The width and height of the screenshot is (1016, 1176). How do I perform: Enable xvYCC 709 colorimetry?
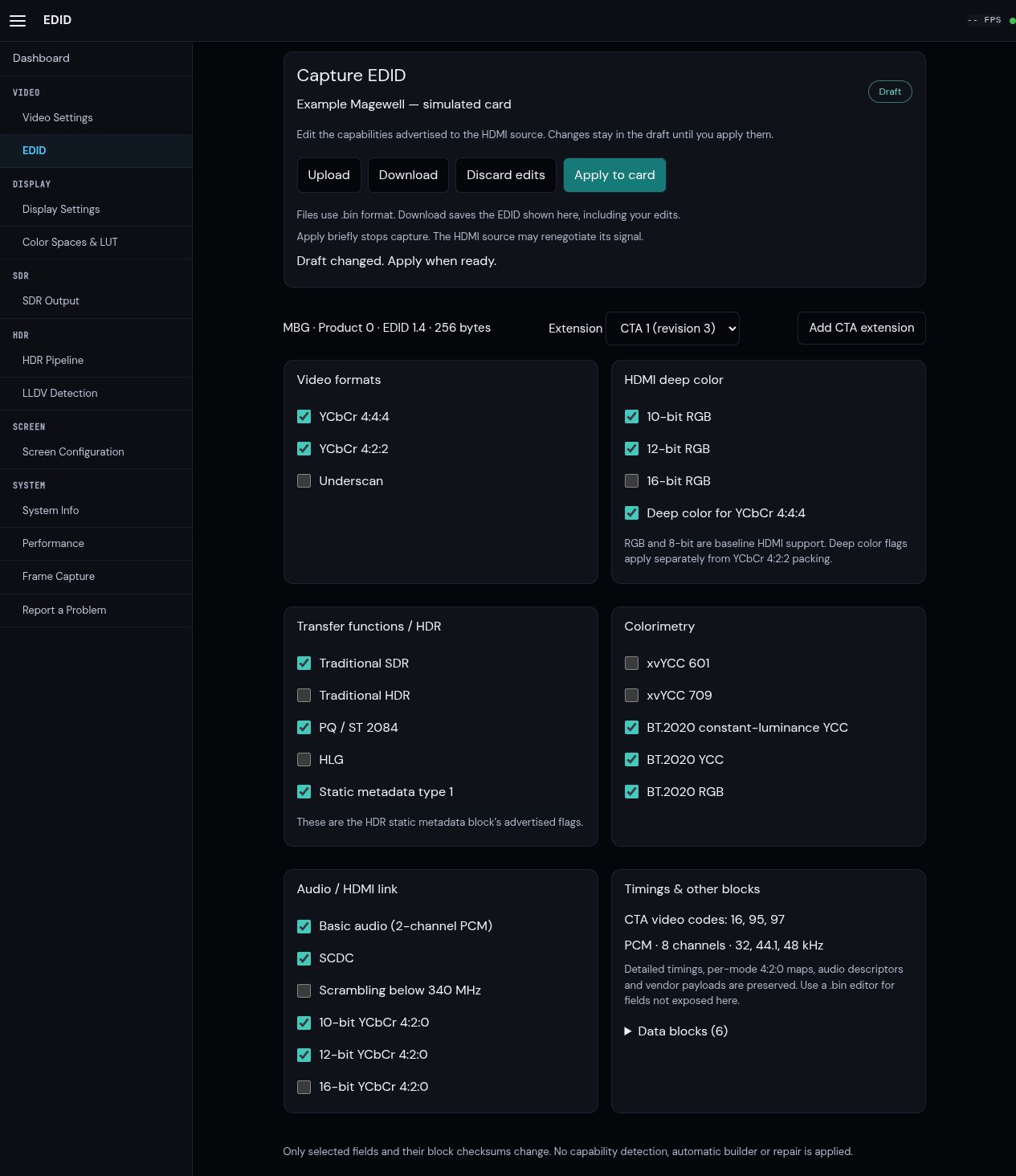pyautogui.click(x=631, y=696)
